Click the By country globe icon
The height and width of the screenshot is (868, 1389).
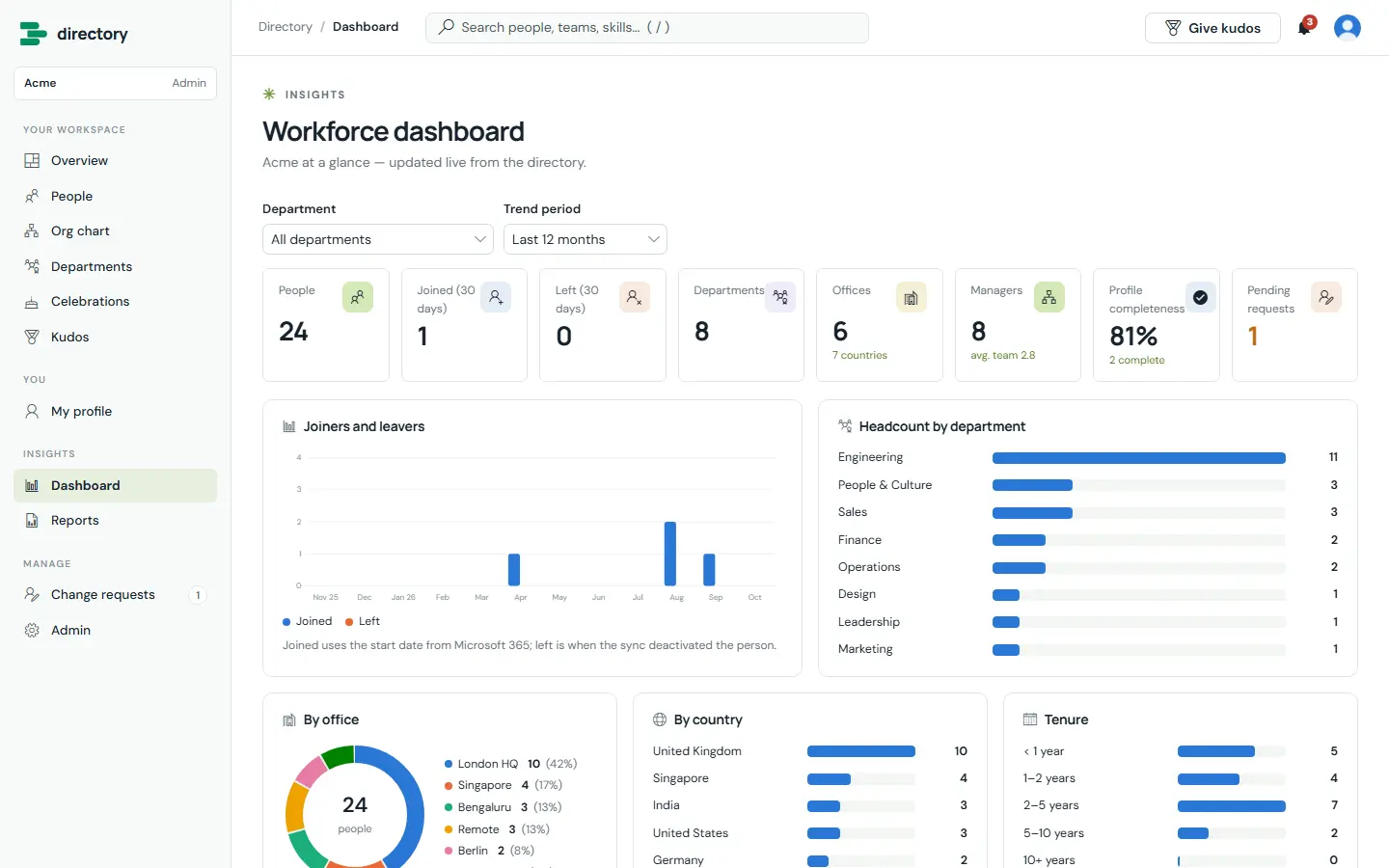(660, 719)
